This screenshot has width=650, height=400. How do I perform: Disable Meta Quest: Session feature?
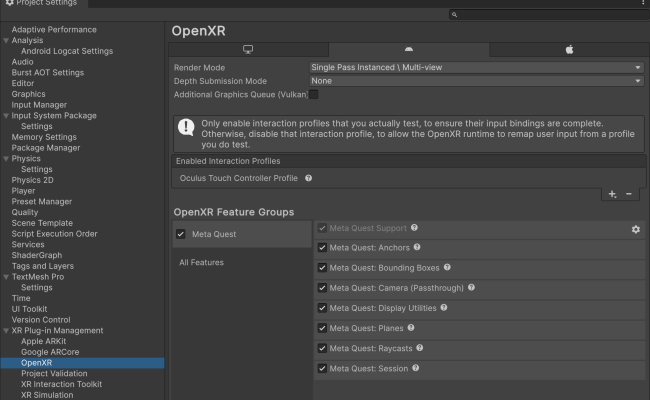(x=322, y=368)
